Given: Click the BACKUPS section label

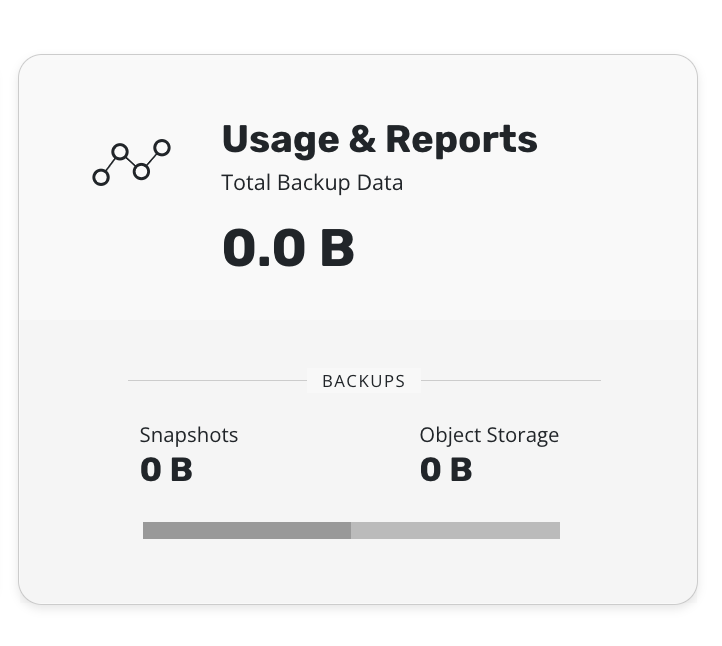Looking at the screenshot, I should (x=364, y=381).
